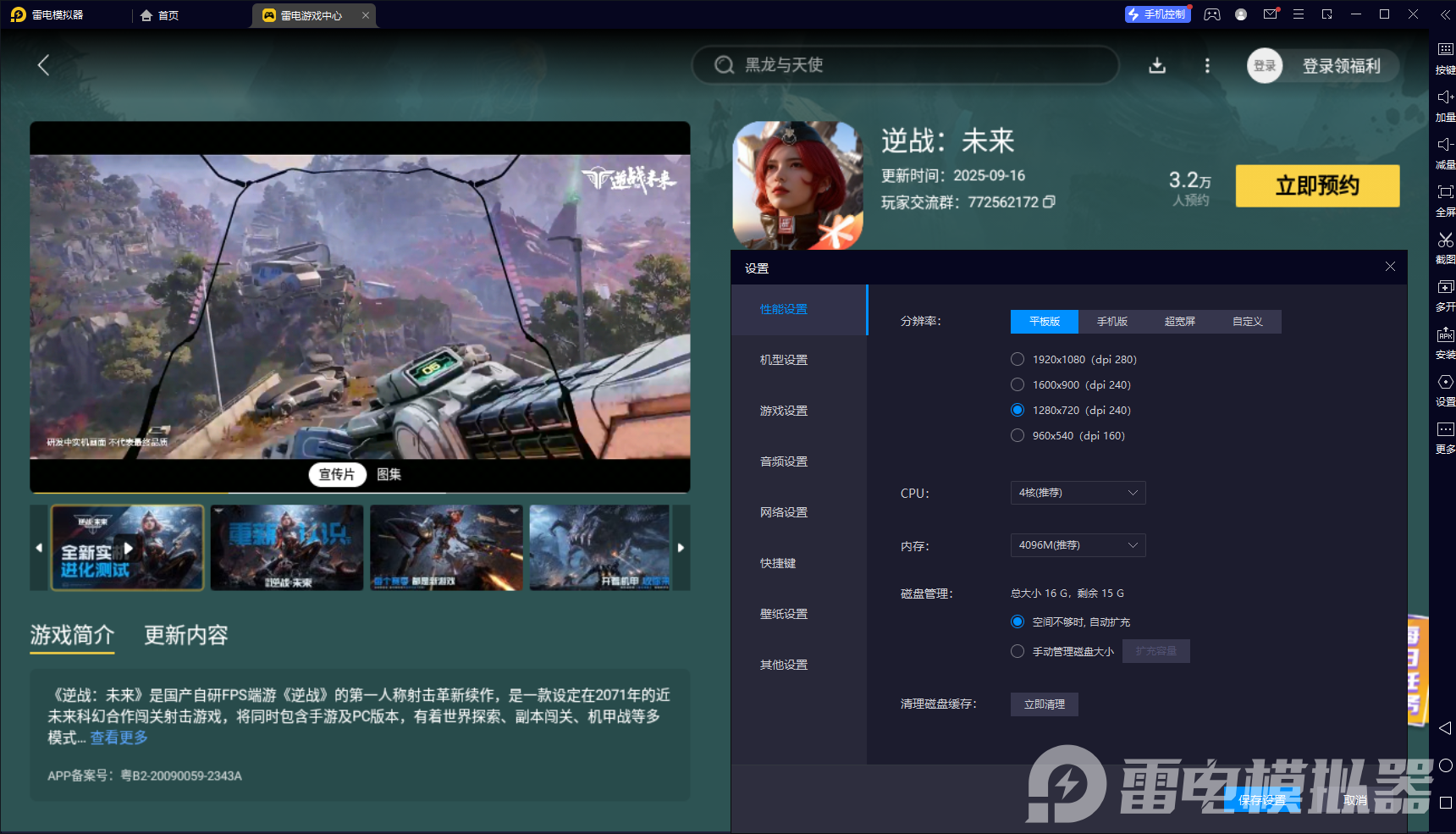Image resolution: width=1456 pixels, height=834 pixels.
Task: Select the 手机版 resolution tab
Action: (1111, 322)
